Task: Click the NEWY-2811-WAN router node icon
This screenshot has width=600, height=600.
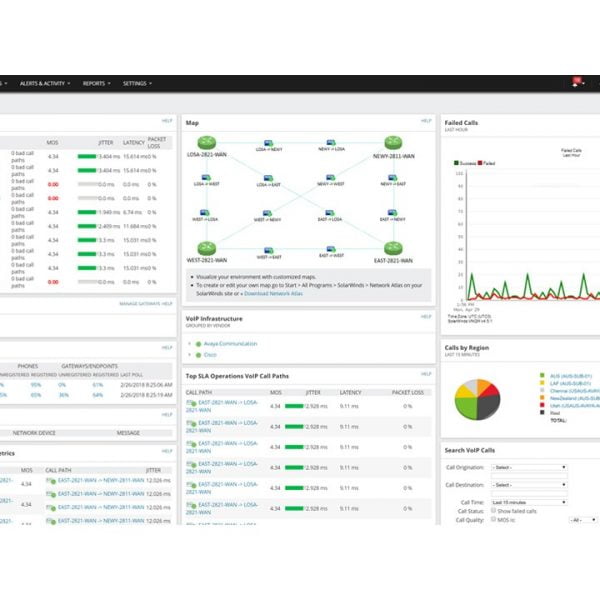Action: point(395,143)
